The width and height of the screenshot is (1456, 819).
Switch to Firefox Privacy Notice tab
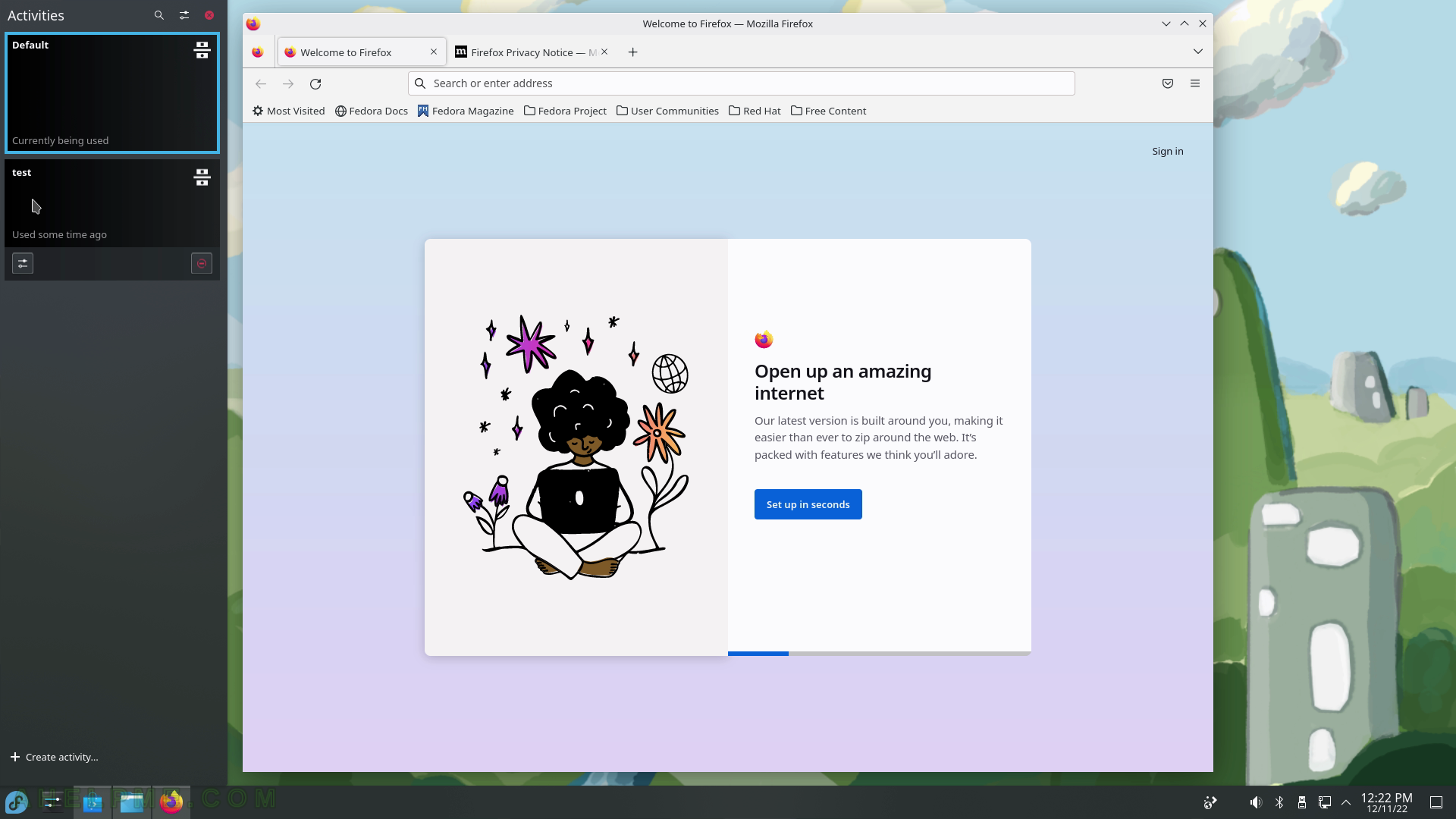tap(526, 52)
